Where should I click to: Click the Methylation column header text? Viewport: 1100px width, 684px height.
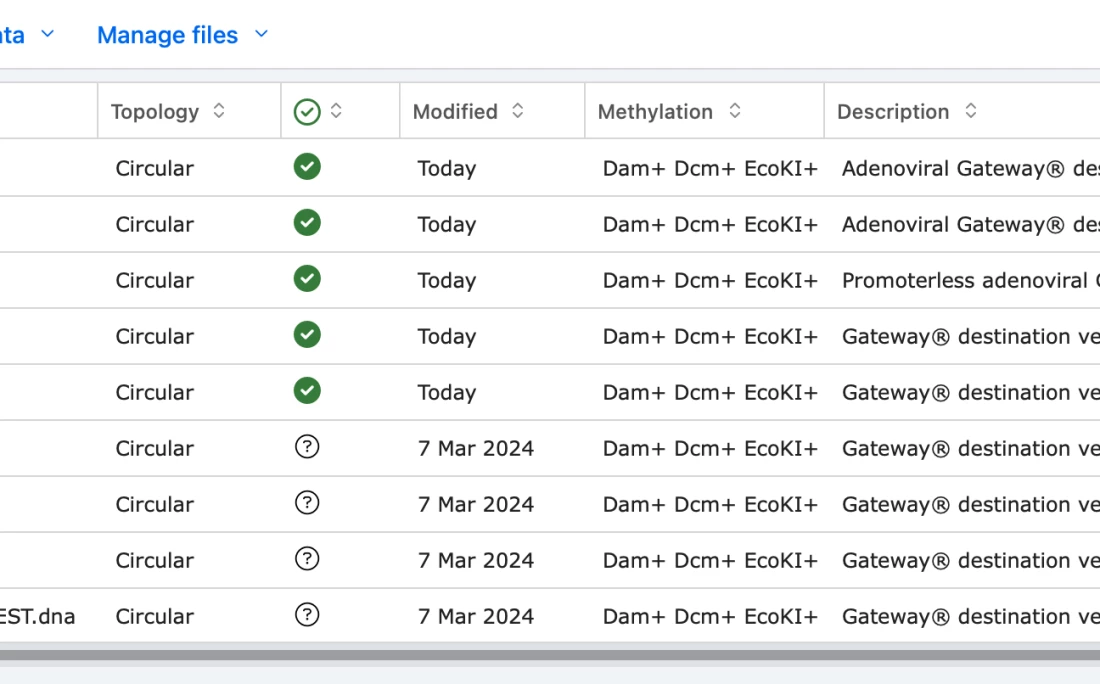655,112
